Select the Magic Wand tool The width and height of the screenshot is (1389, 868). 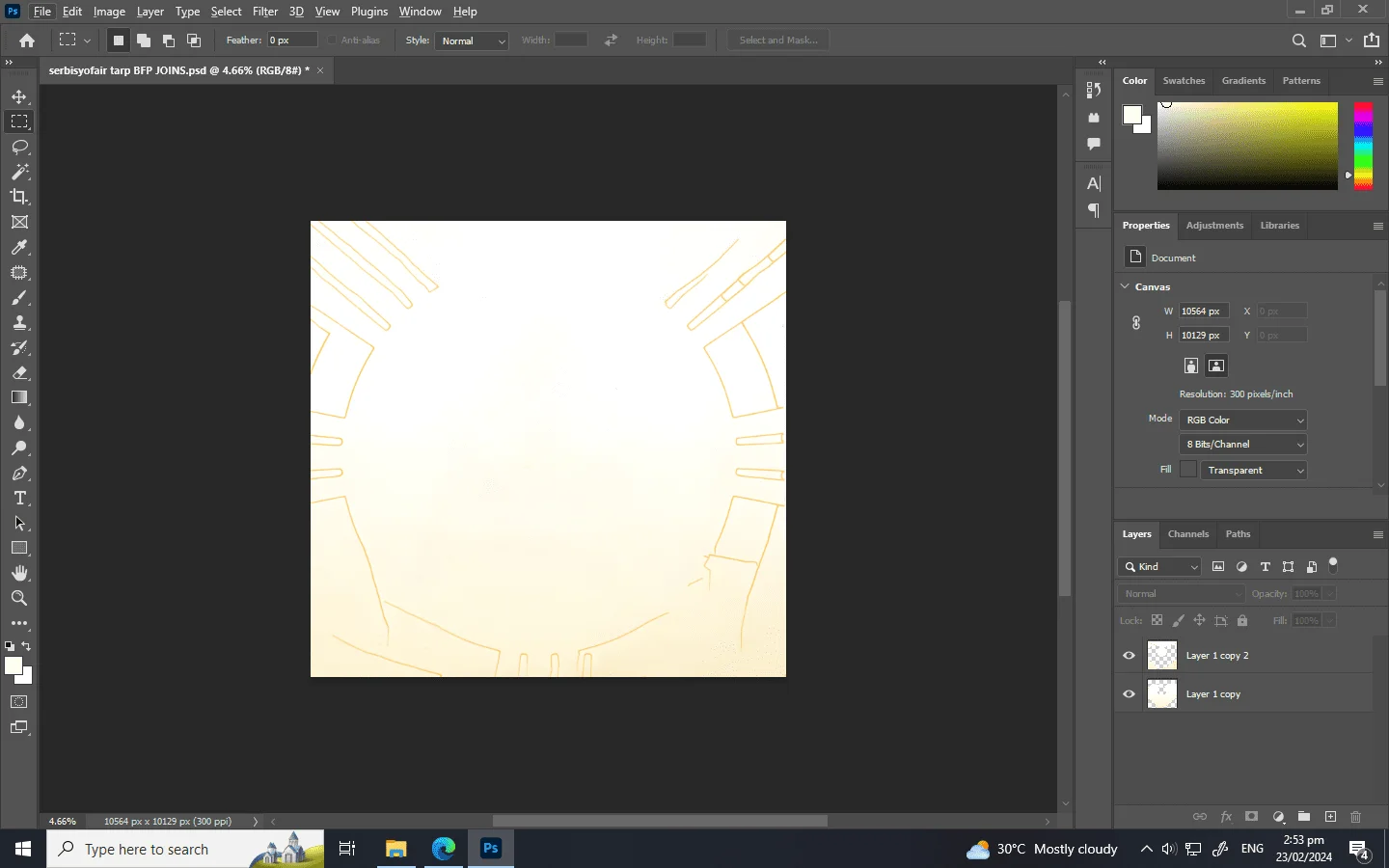19,172
